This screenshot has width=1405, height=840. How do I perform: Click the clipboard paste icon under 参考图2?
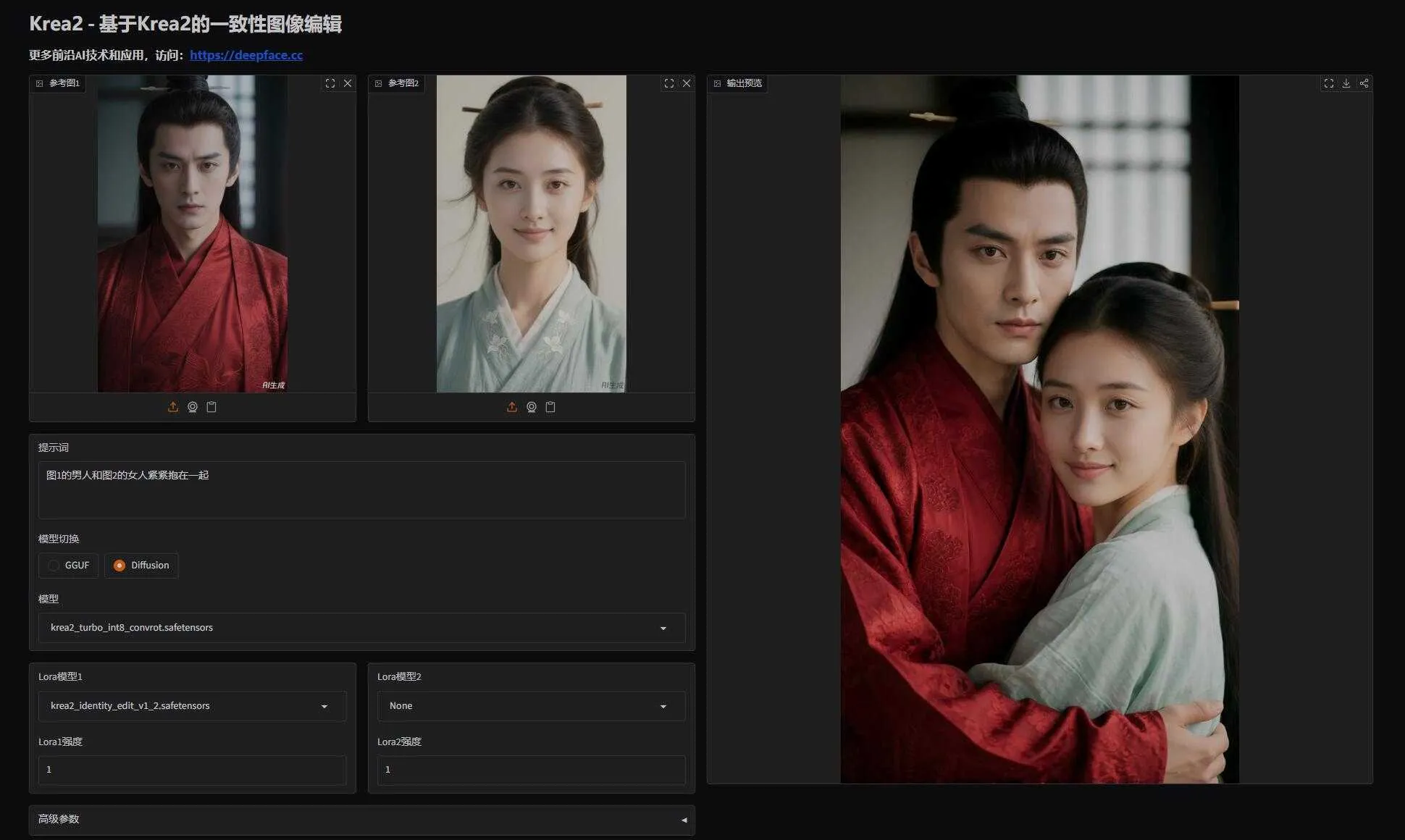pyautogui.click(x=550, y=407)
